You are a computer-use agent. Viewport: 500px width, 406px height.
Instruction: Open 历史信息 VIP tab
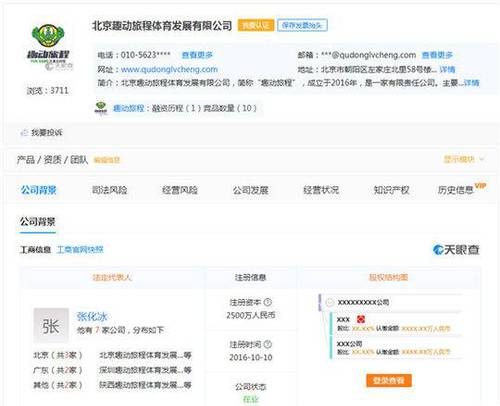[x=462, y=189]
